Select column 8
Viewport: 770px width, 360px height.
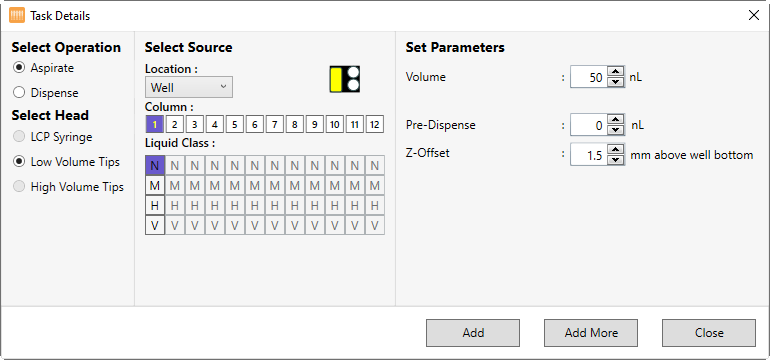coord(295,125)
